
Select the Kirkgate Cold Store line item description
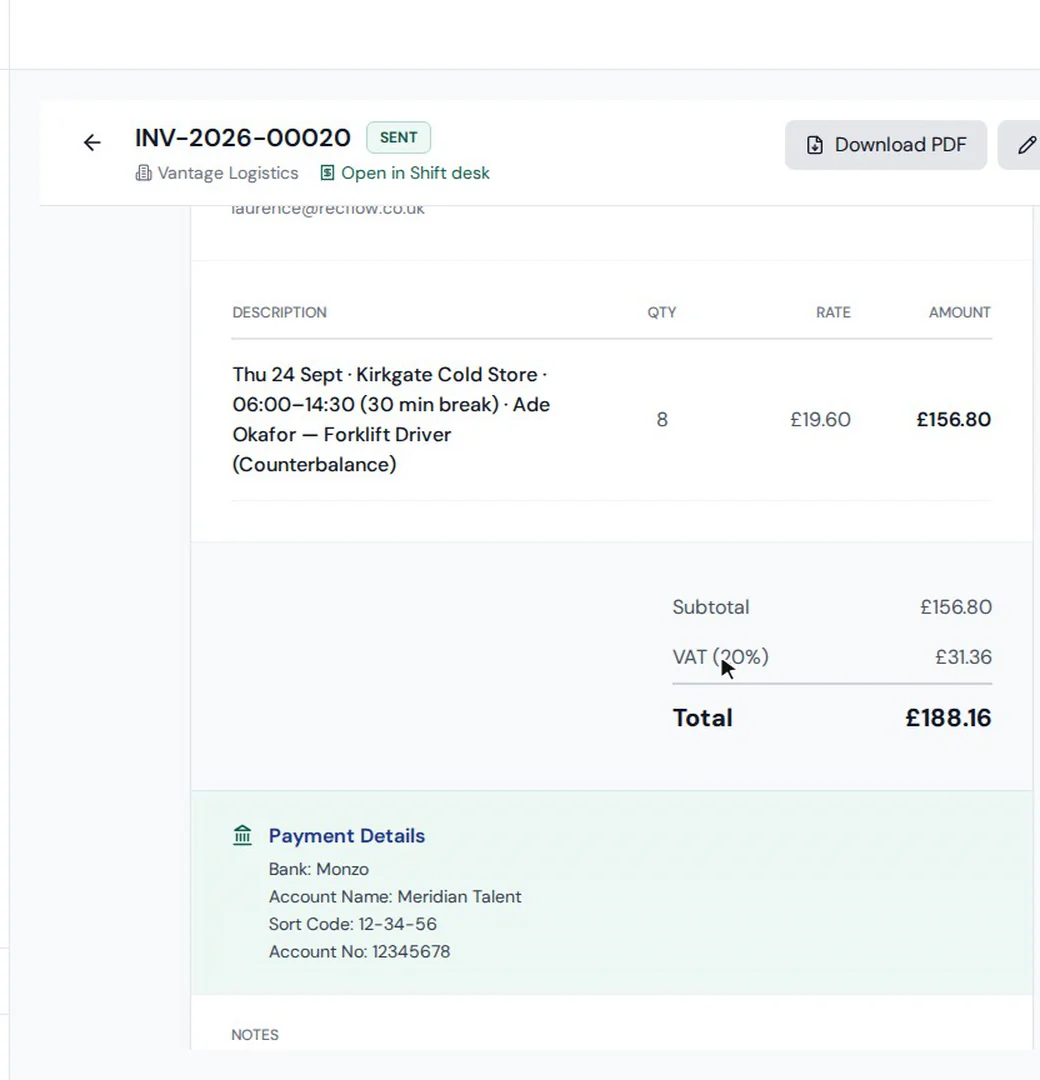(391, 419)
